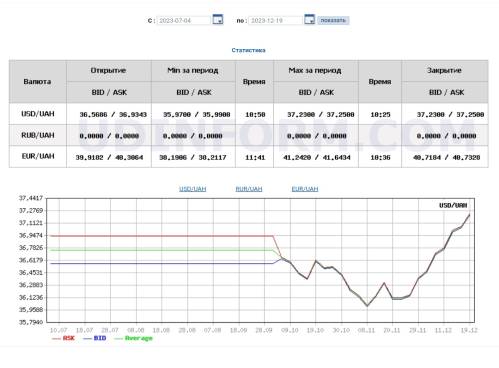Click the end date field 2023-12-19
This screenshot has height=368, width=499.
275,20
